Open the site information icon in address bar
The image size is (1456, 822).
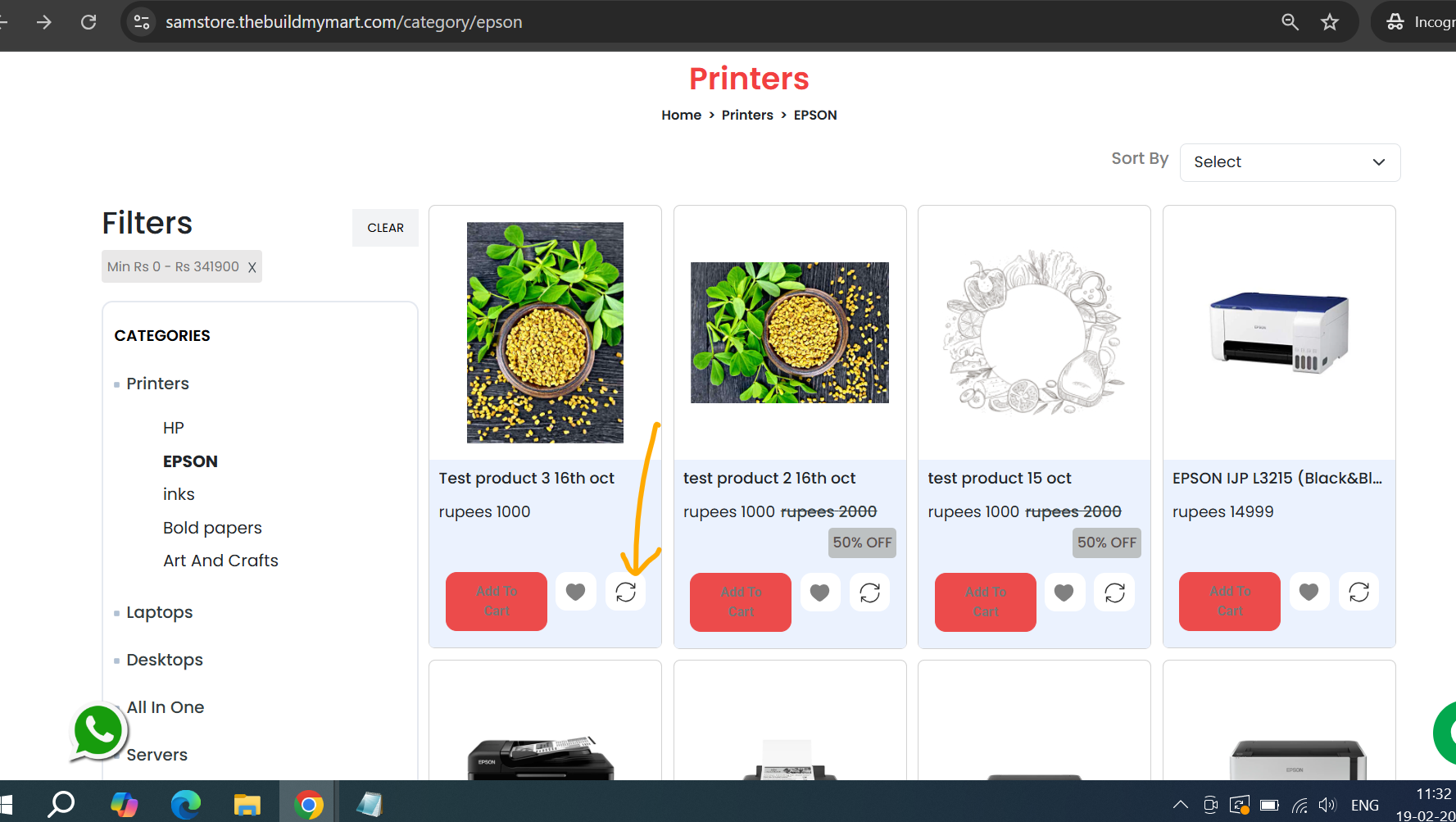coord(142,22)
